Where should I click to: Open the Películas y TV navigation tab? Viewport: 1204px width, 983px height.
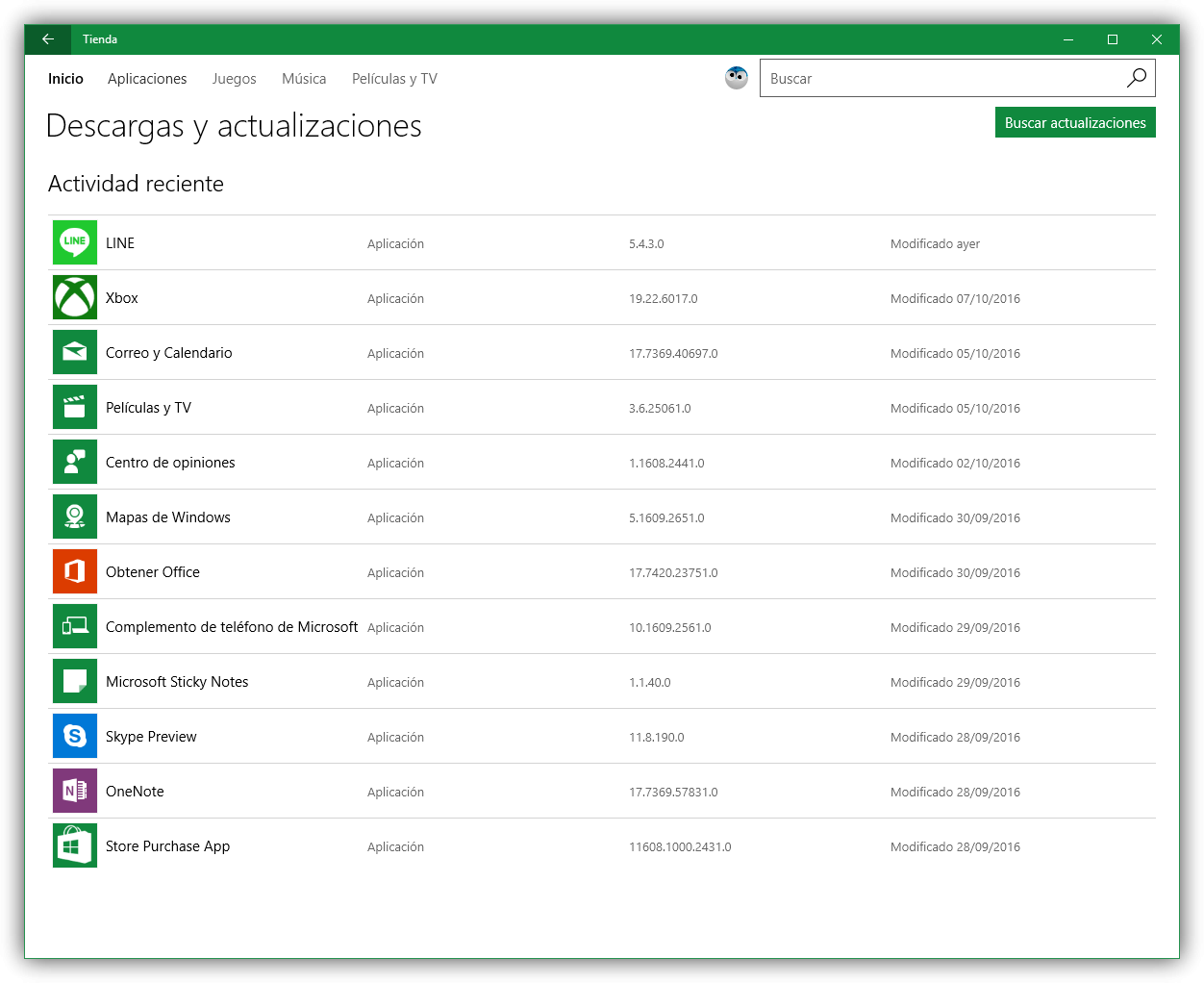click(394, 79)
